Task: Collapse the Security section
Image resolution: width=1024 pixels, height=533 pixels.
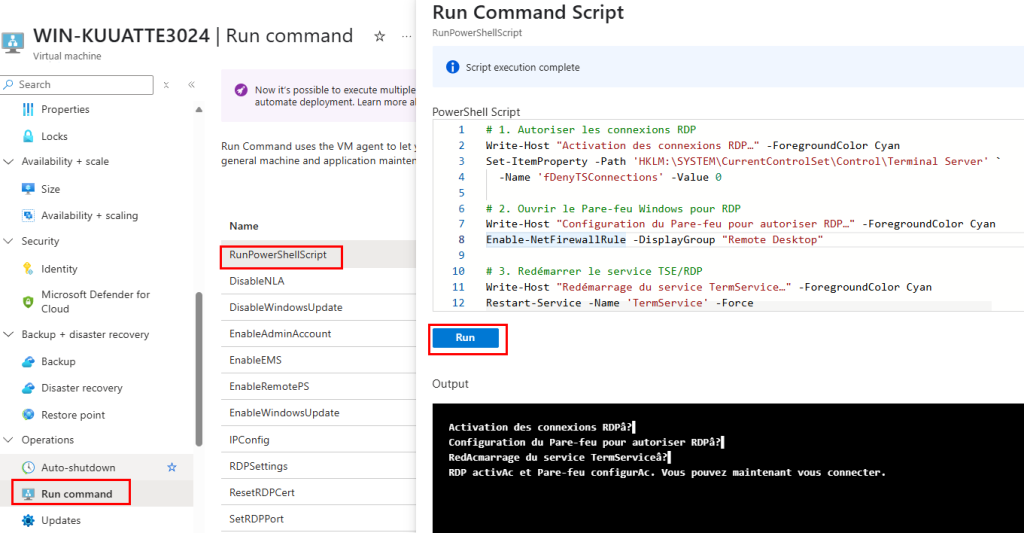Action: (x=8, y=241)
